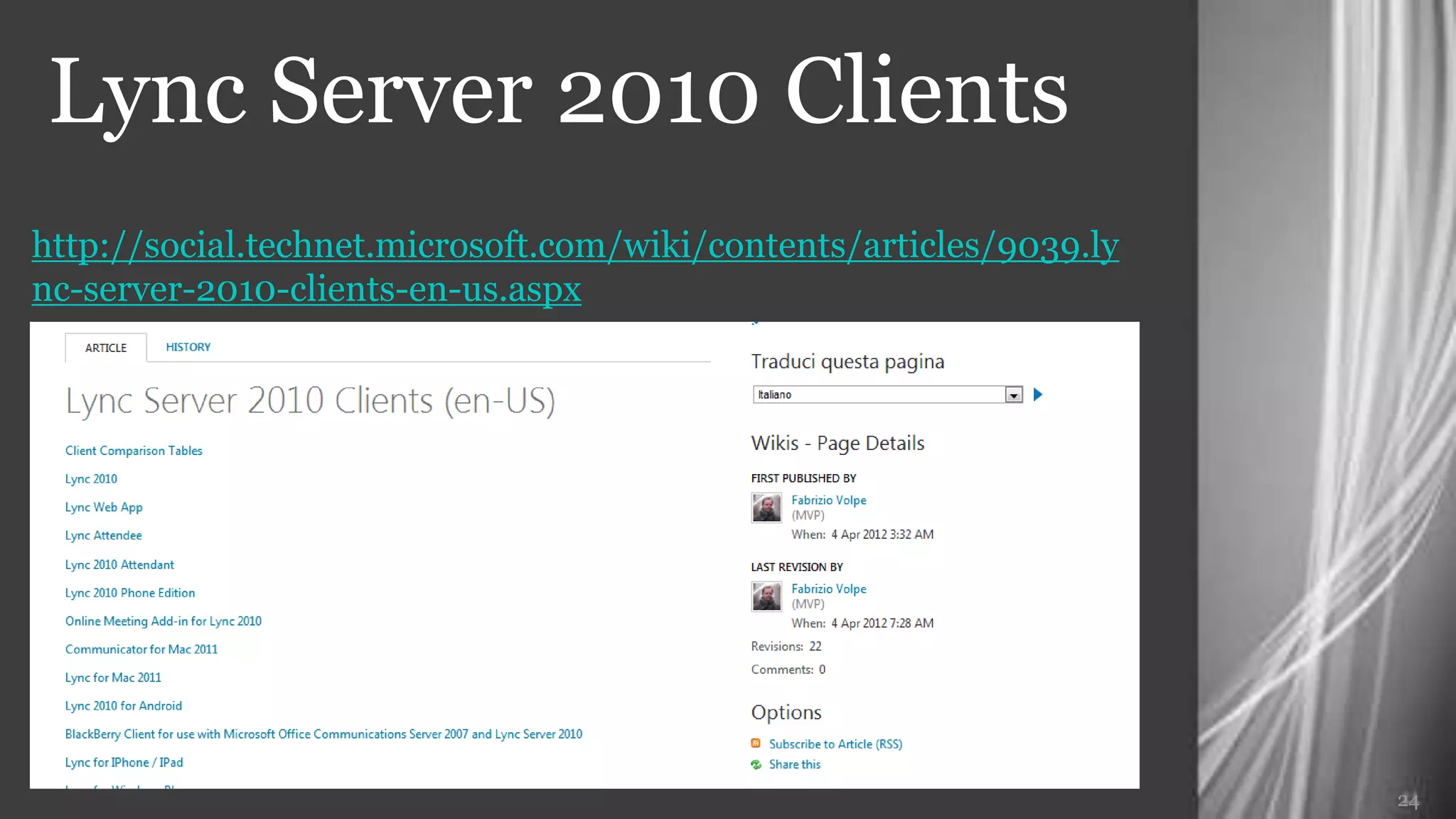Click the First Published By avatar photo

click(766, 508)
